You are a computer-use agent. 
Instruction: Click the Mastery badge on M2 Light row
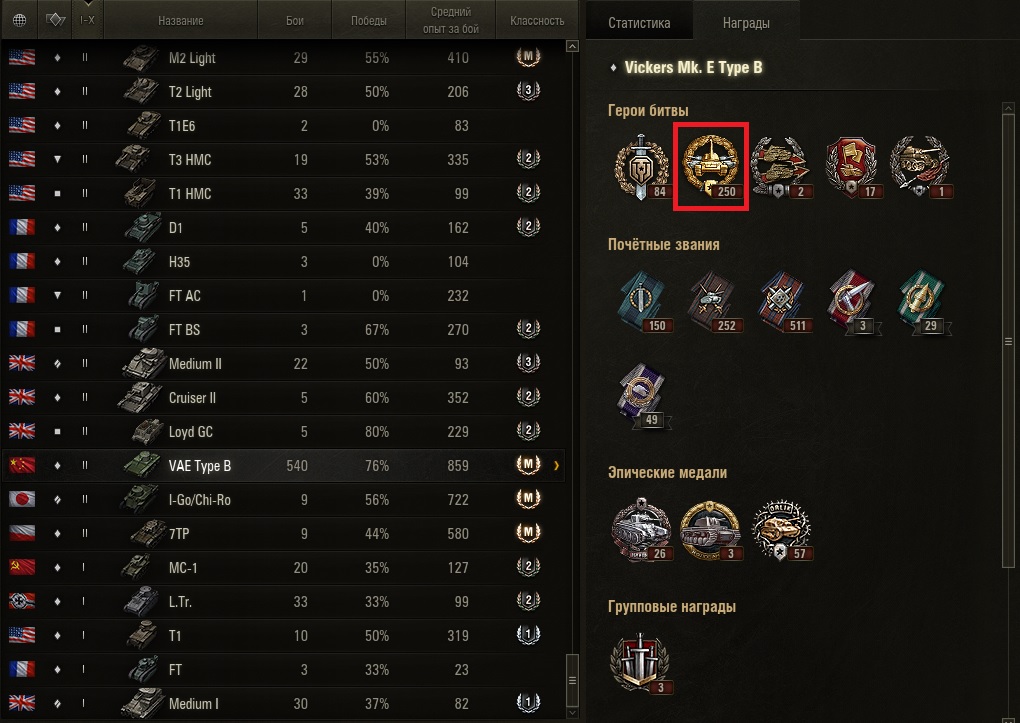click(x=528, y=57)
